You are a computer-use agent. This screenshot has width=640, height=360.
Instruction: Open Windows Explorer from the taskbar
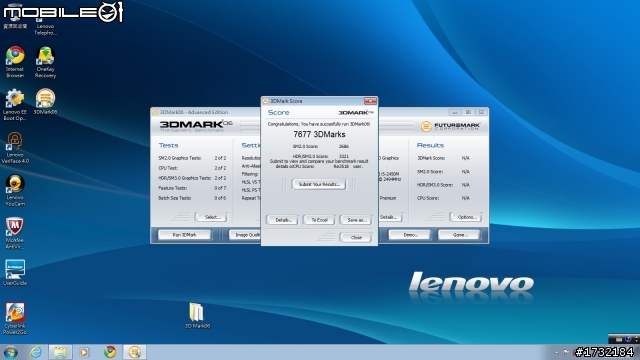60,352
